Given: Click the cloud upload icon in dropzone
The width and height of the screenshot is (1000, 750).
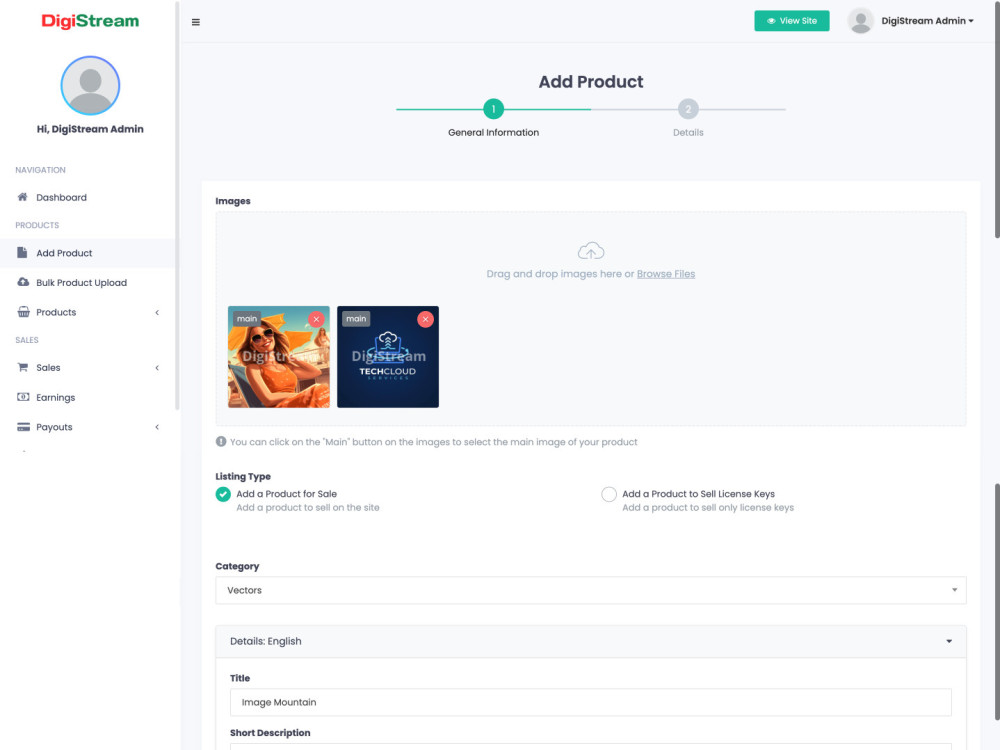Looking at the screenshot, I should coord(591,251).
